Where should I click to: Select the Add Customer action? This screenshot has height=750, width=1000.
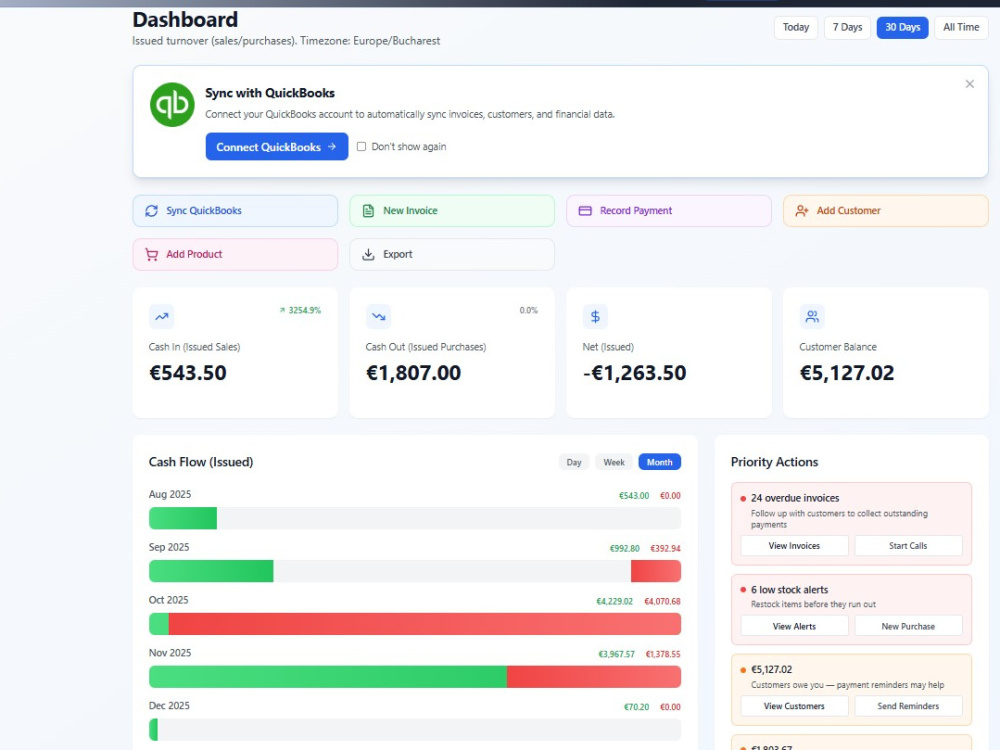tap(886, 211)
